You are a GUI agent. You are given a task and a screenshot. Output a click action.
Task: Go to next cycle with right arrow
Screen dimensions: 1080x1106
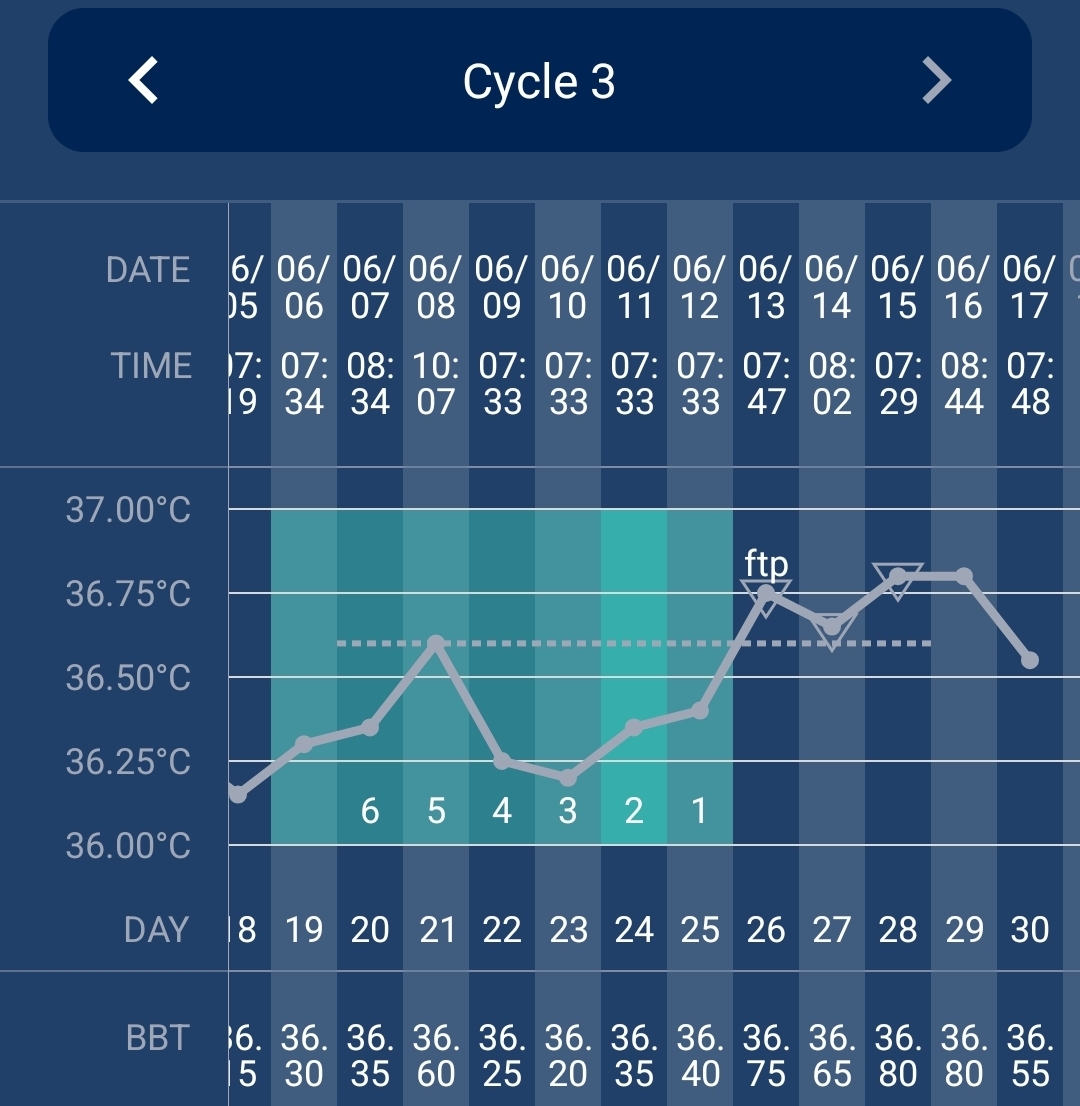[936, 80]
